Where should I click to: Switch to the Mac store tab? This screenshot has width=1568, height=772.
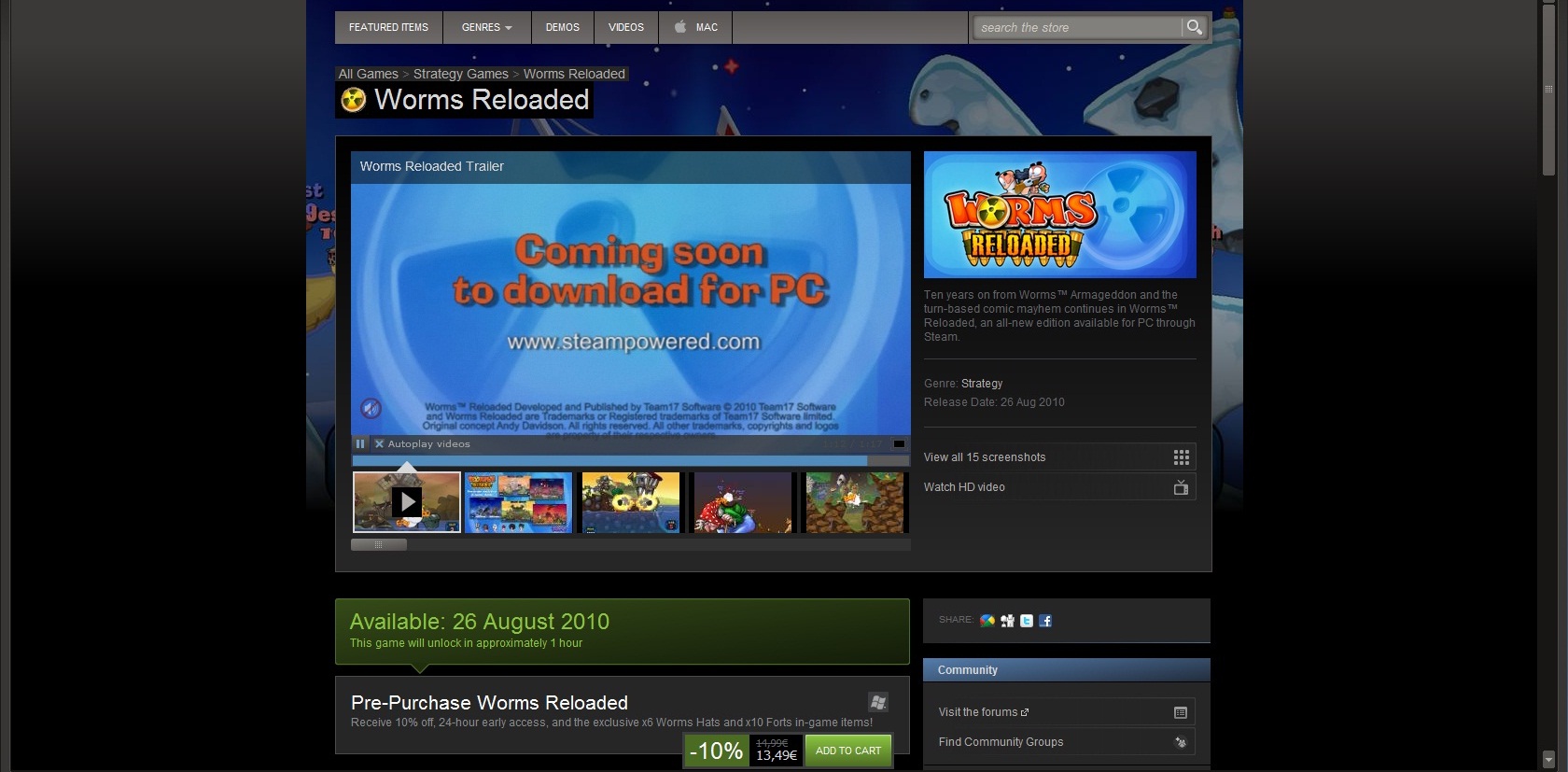point(695,27)
